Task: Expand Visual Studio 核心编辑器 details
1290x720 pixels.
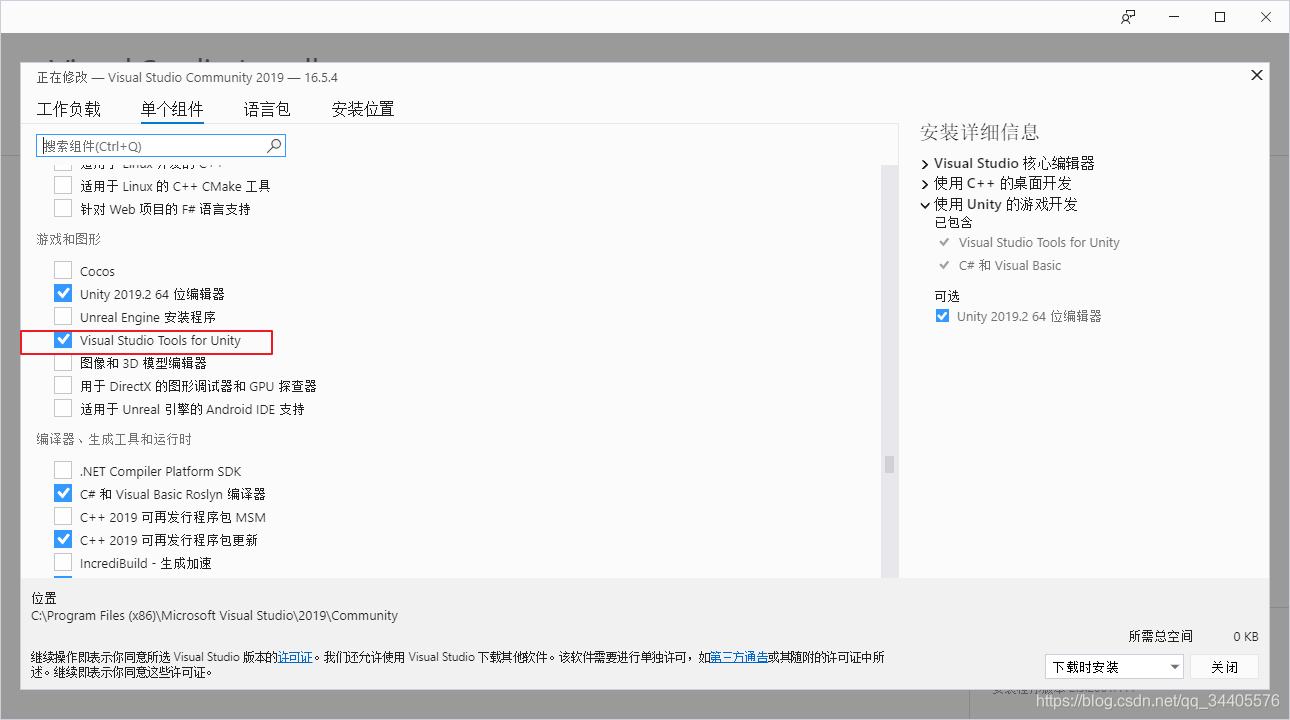Action: click(x=925, y=163)
